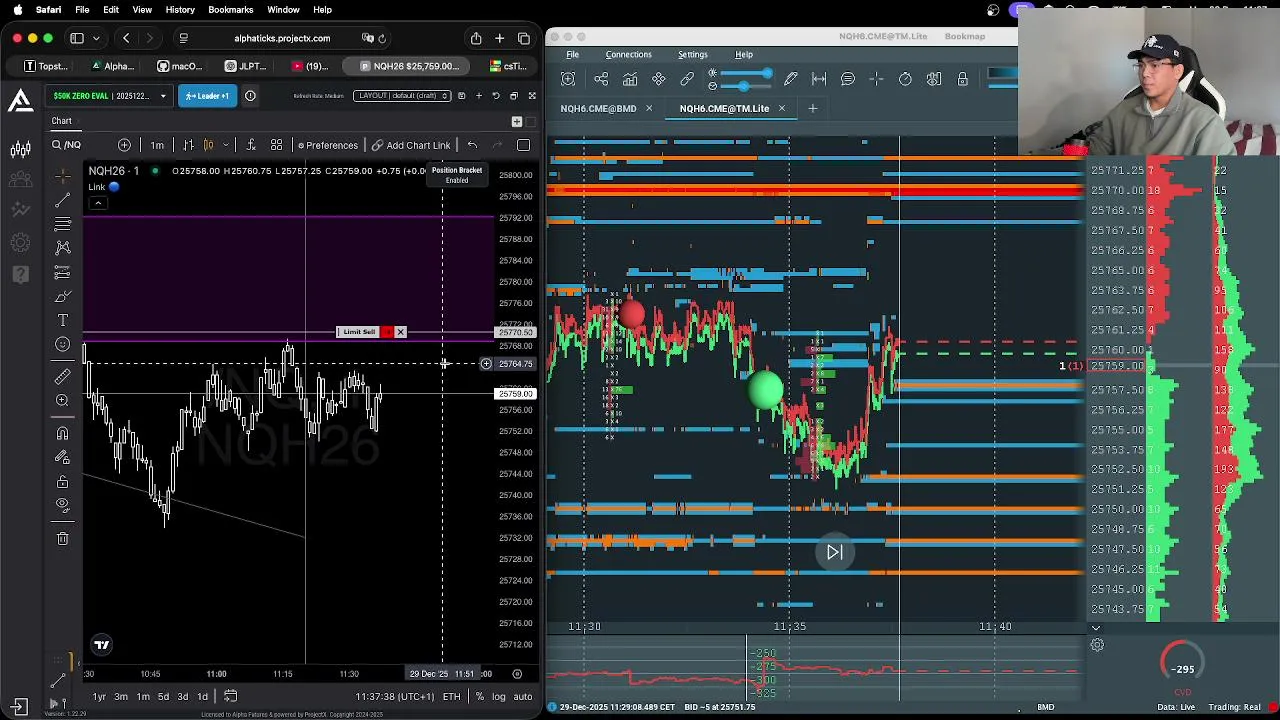
Task: Collapse the indicator legend chevron
Action: pos(98,203)
